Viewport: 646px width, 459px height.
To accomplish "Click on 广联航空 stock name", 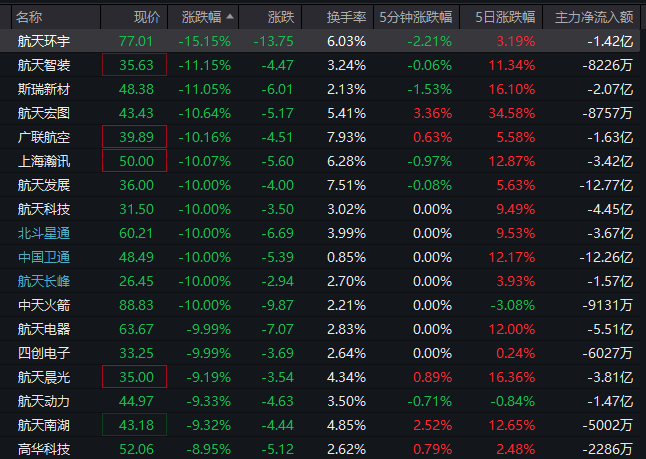I will 44,137.
